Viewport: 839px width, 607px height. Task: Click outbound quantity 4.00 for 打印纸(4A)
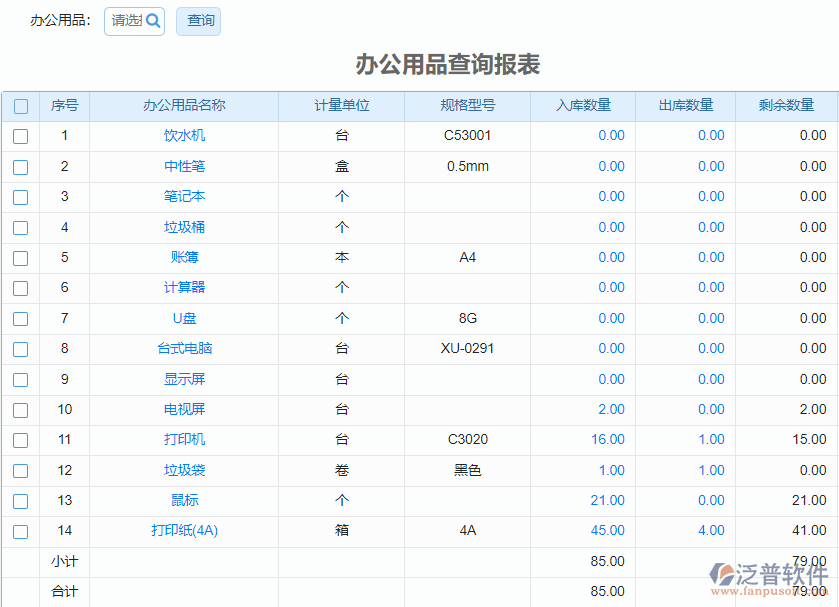711,531
